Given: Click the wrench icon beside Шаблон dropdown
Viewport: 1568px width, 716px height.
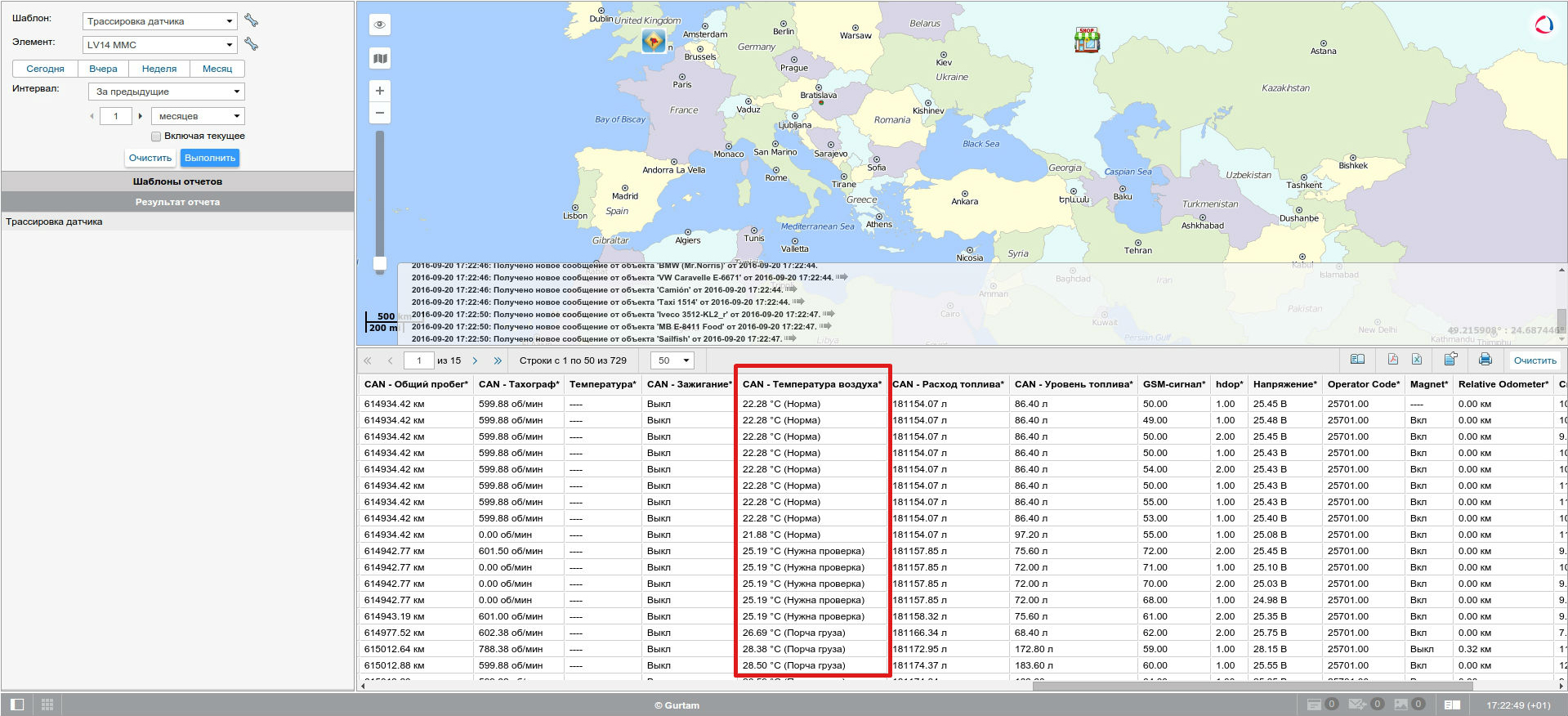Looking at the screenshot, I should (x=251, y=20).
